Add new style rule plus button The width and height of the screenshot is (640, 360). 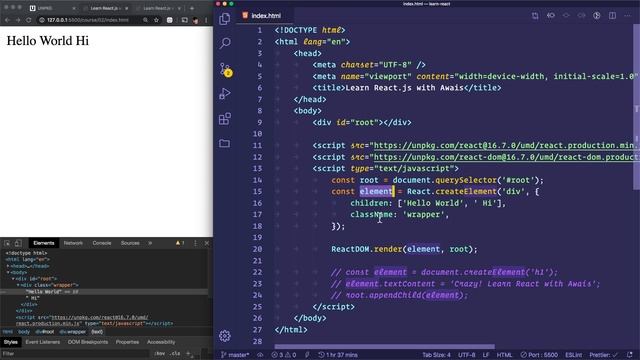188,353
